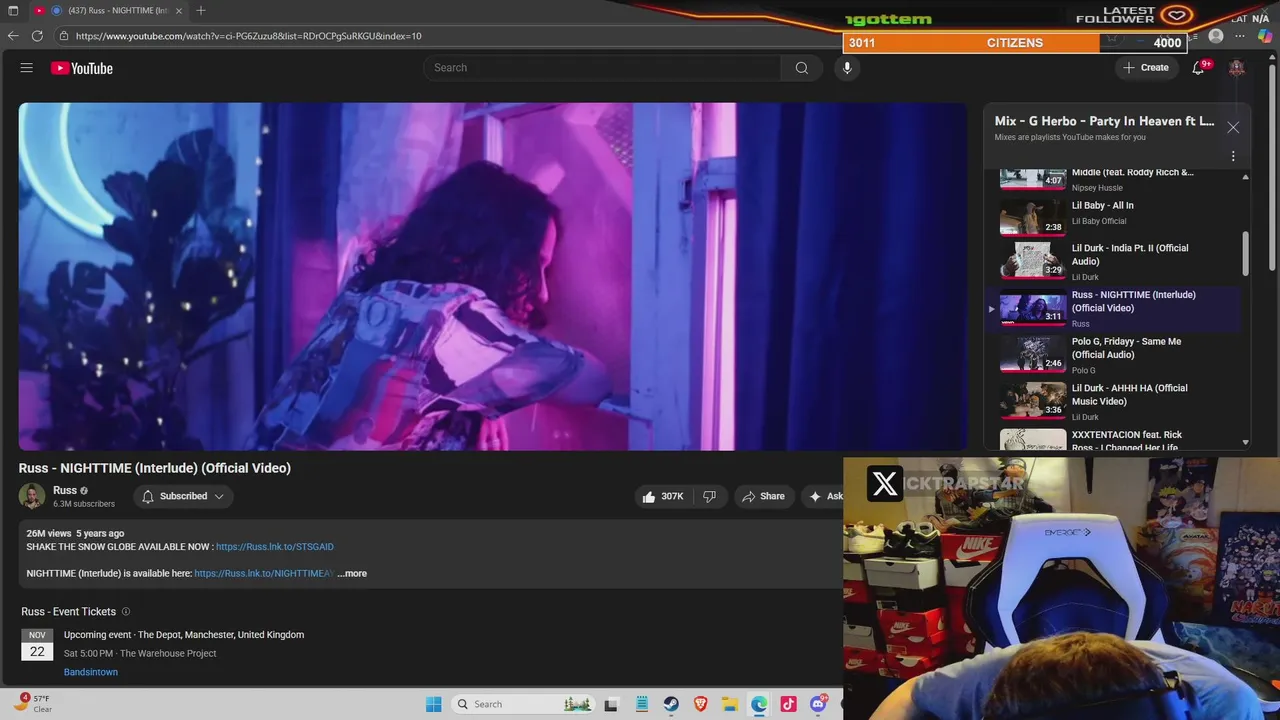Click the Windows taskbar search box
The image size is (1280, 720).
pos(522,704)
